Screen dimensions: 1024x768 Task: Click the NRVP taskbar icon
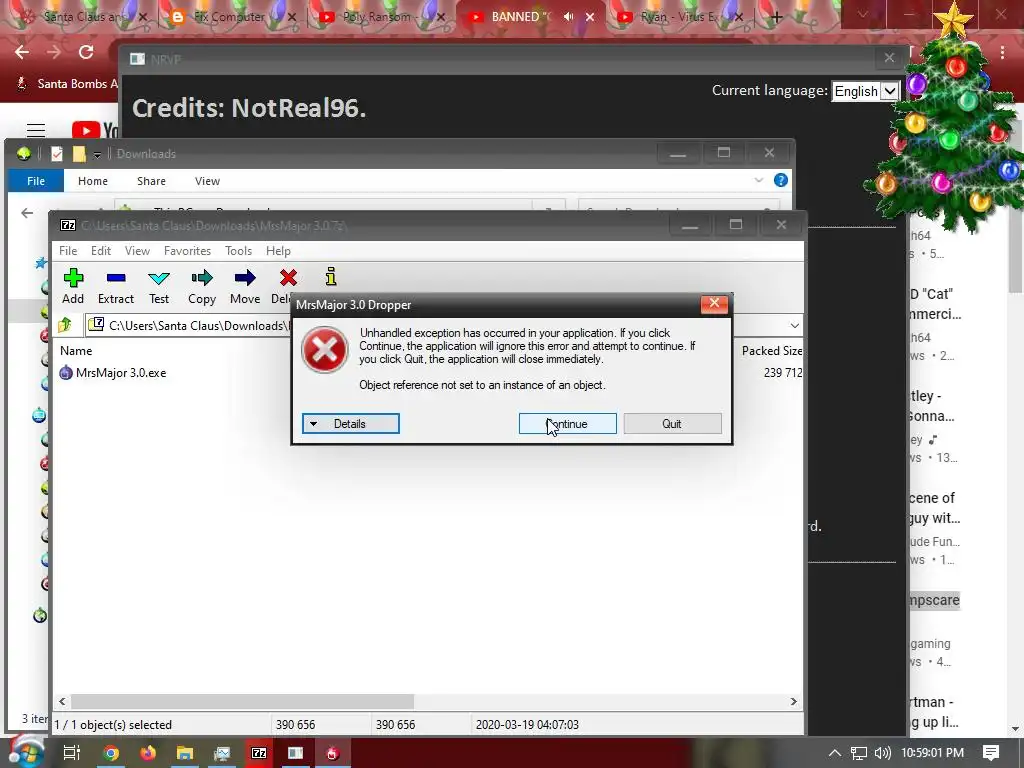pos(296,753)
